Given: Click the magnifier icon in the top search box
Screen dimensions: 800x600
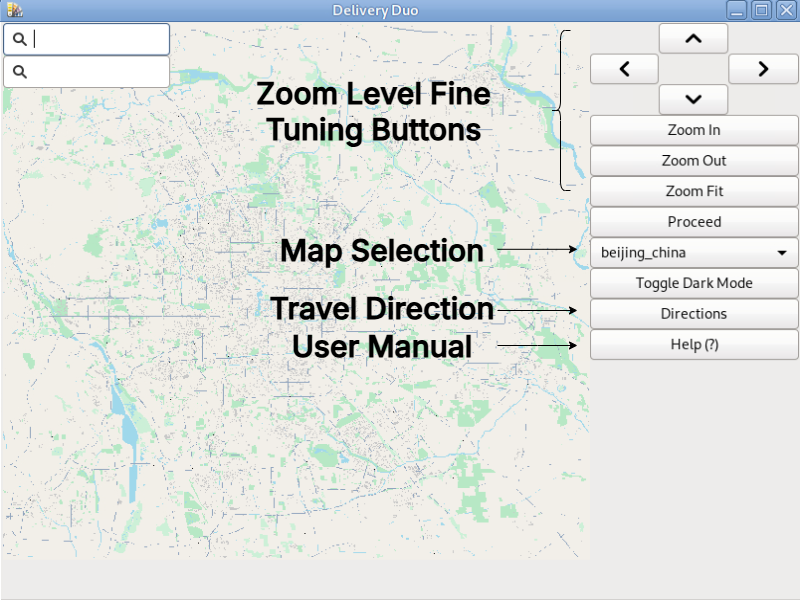Looking at the screenshot, I should coord(20,40).
